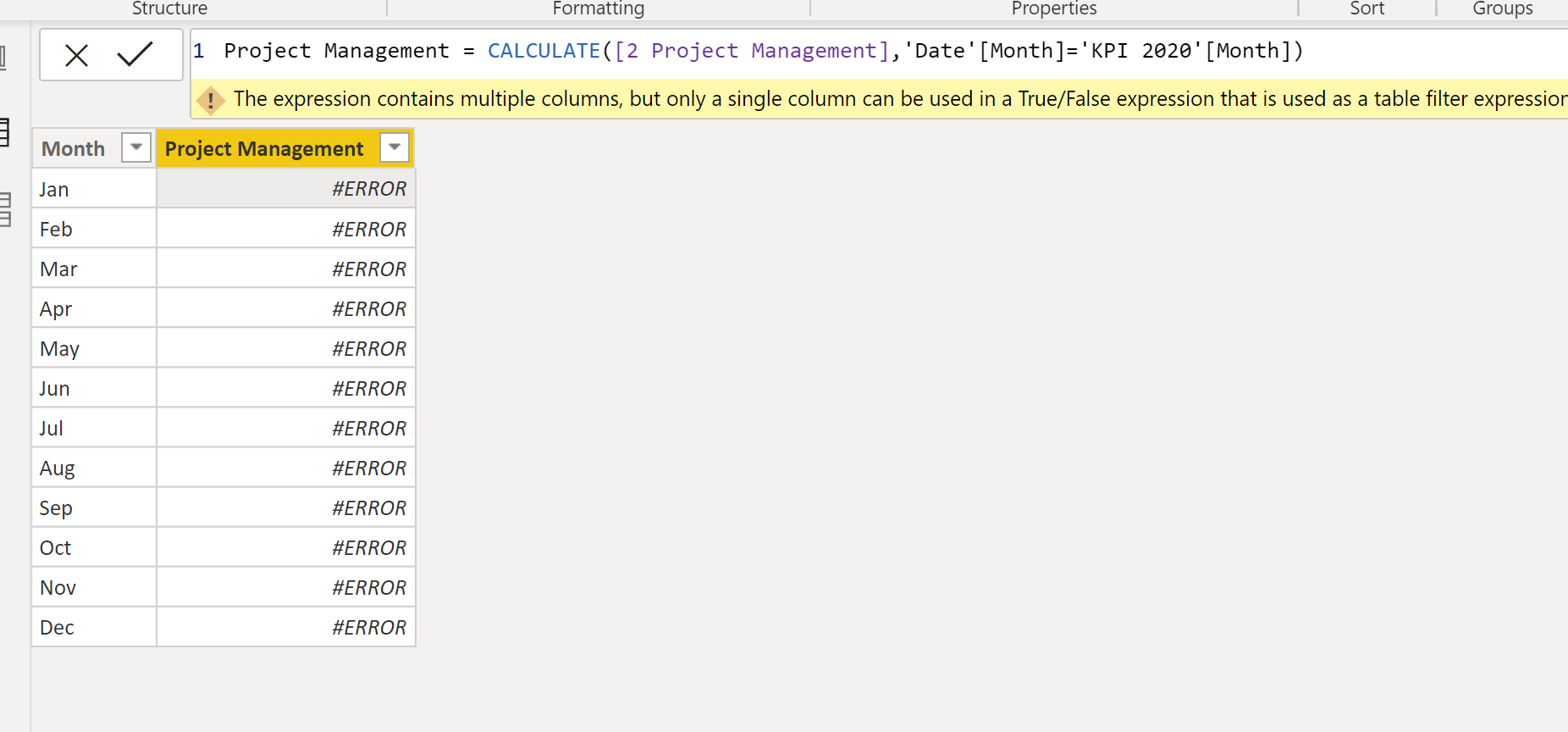Click the warning icon beside the error message

(x=211, y=100)
